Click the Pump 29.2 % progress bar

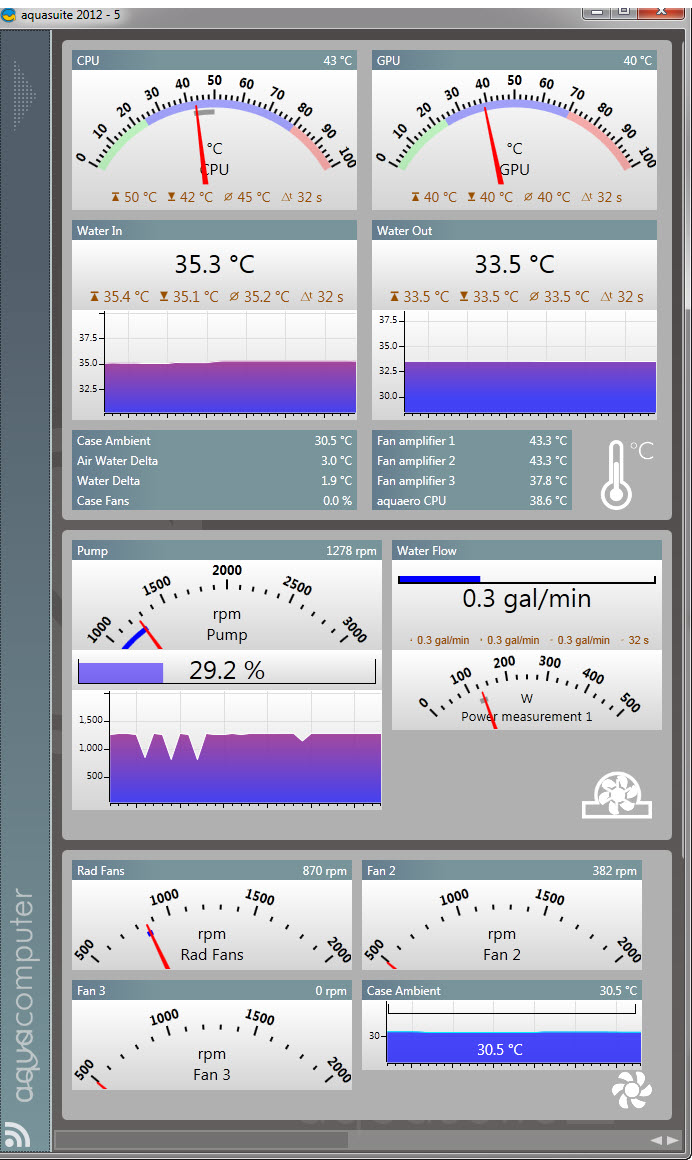(226, 671)
